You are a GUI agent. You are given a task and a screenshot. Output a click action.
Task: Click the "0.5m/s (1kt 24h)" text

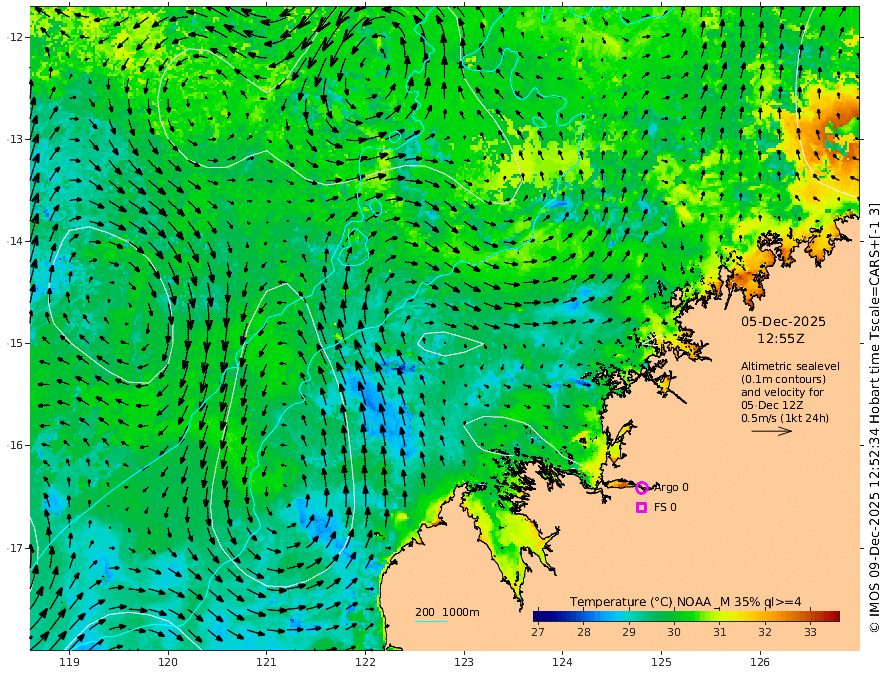click(785, 418)
